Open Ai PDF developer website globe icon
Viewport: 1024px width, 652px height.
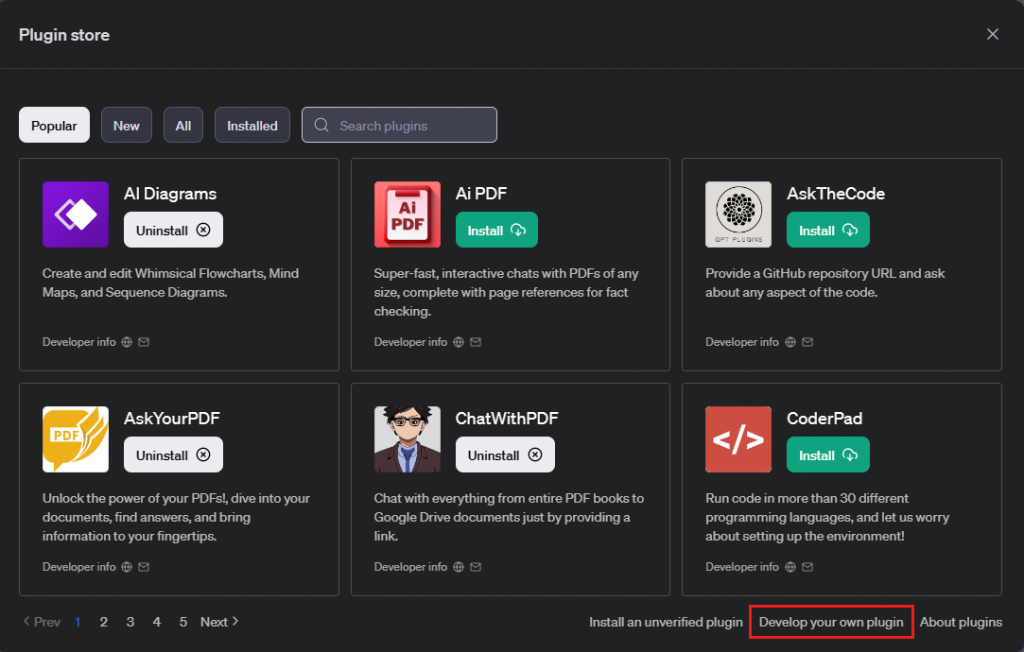458,342
